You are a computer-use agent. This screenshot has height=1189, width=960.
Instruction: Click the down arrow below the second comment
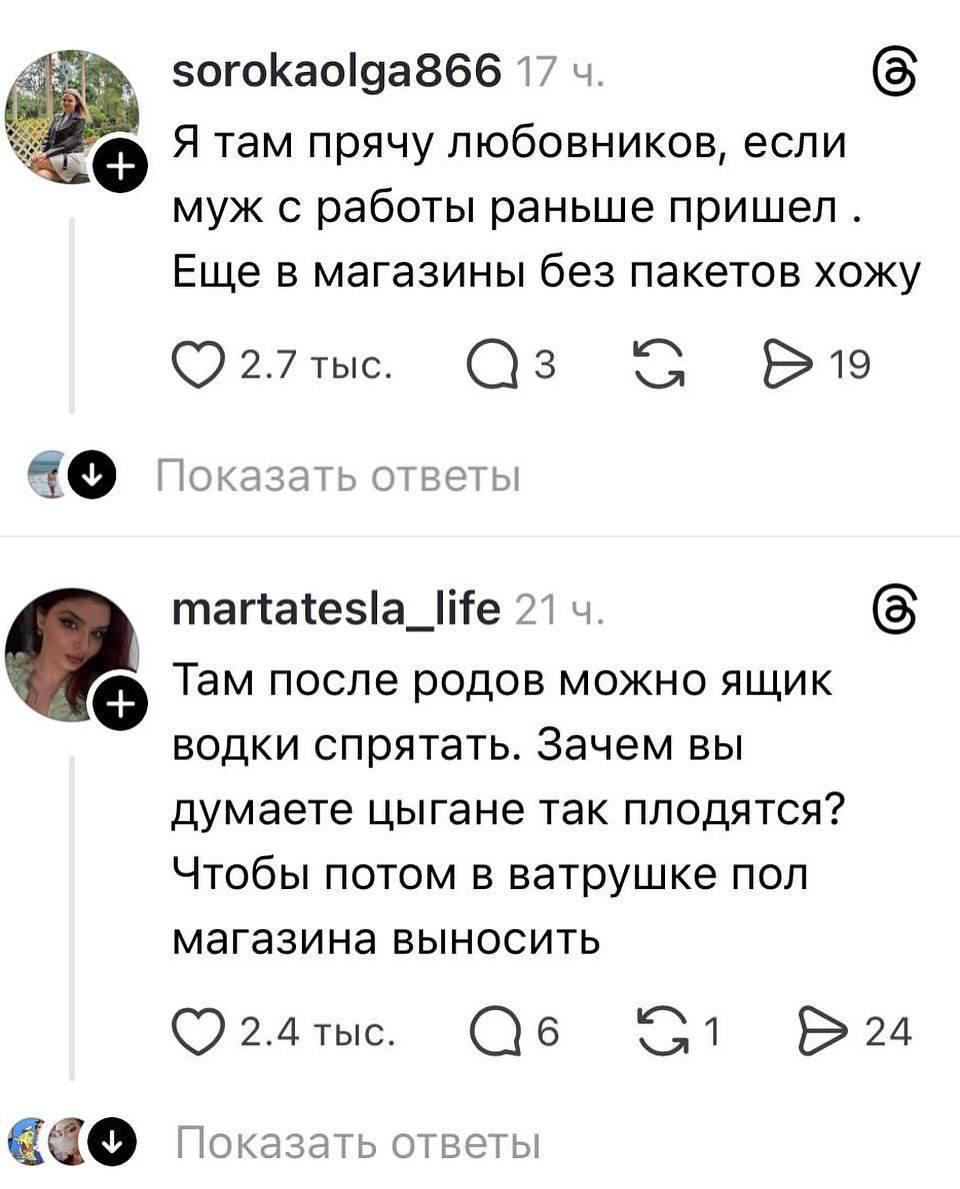coord(113,1141)
